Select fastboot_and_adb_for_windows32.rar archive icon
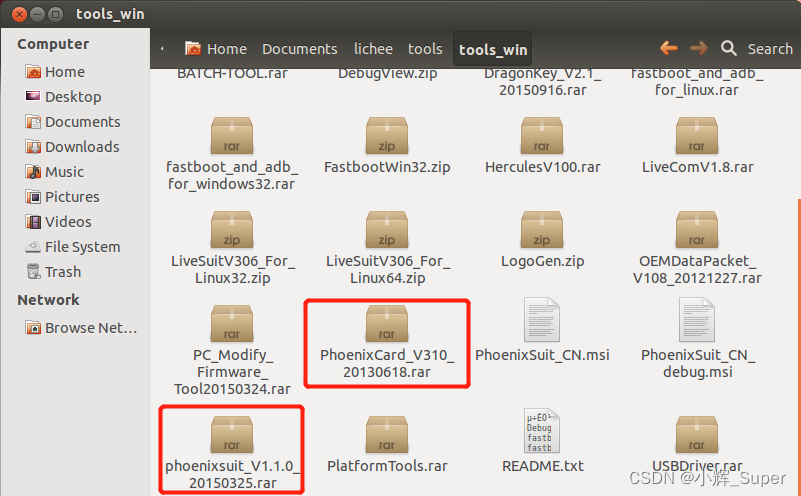 pyautogui.click(x=232, y=136)
